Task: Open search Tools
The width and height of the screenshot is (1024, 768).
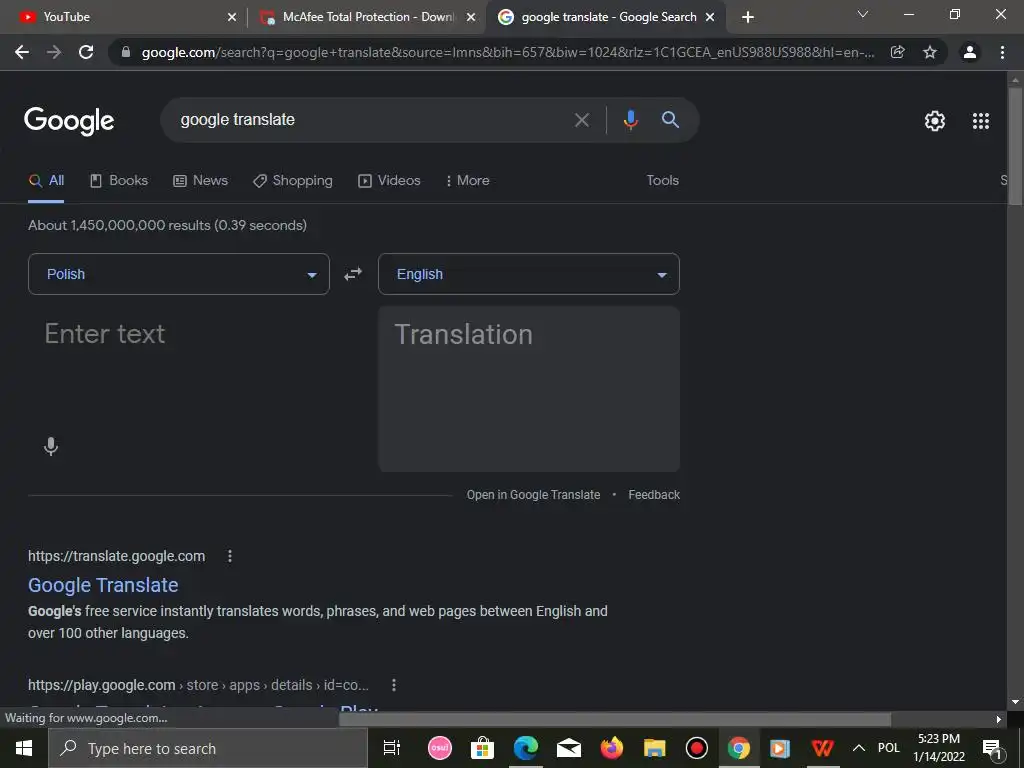Action: [662, 180]
